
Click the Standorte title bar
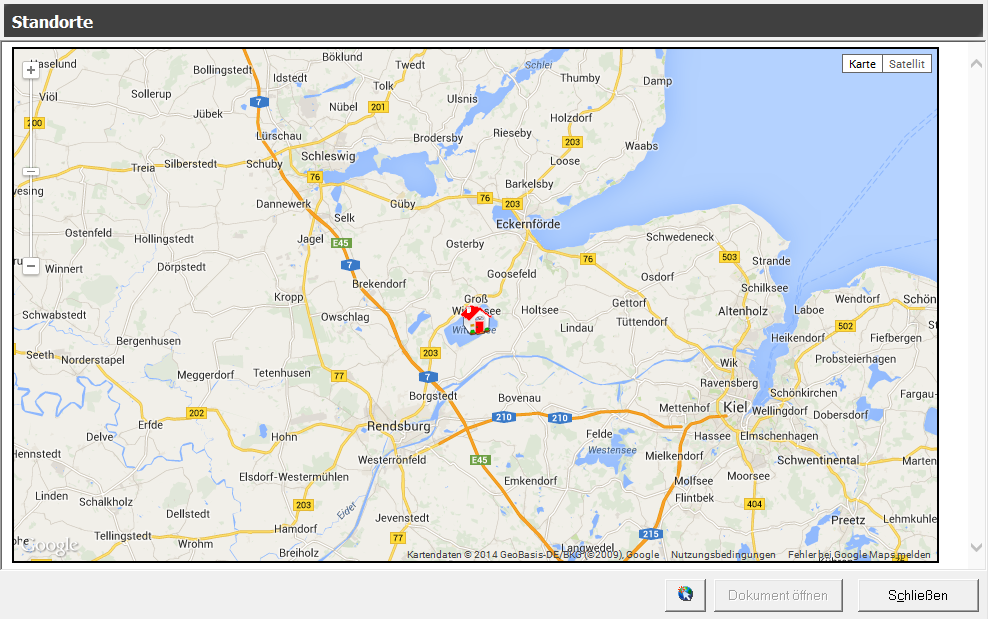[494, 21]
